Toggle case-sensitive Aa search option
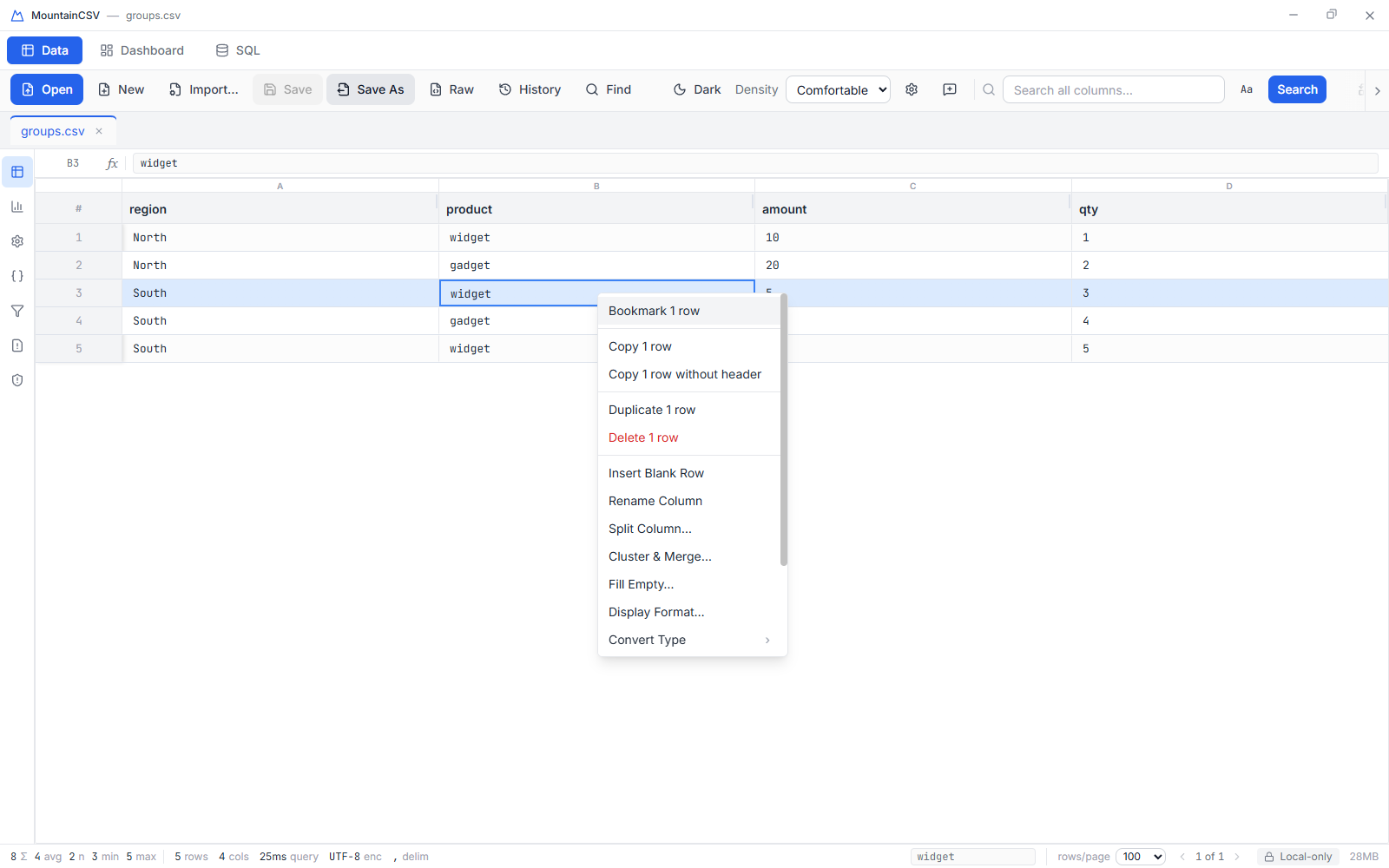This screenshot has width=1389, height=868. 1247,89
